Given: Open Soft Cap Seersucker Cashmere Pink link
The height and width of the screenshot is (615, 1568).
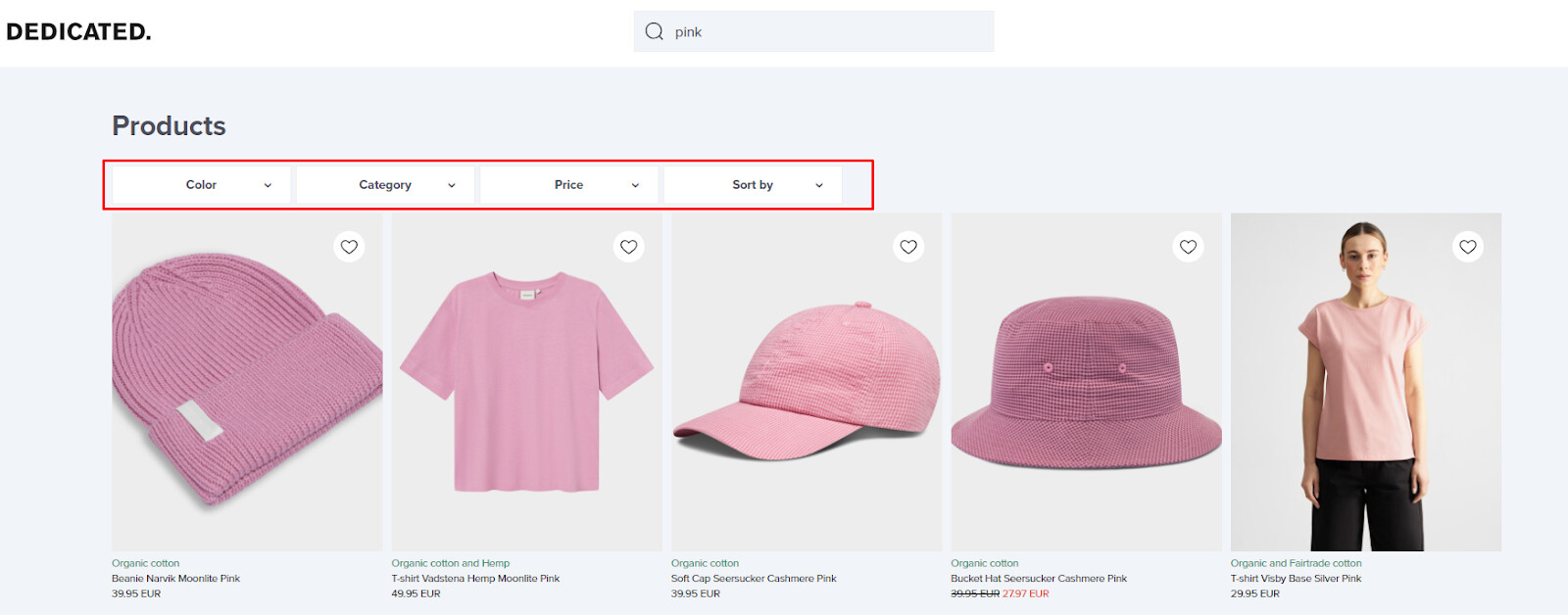Looking at the screenshot, I should click(754, 579).
